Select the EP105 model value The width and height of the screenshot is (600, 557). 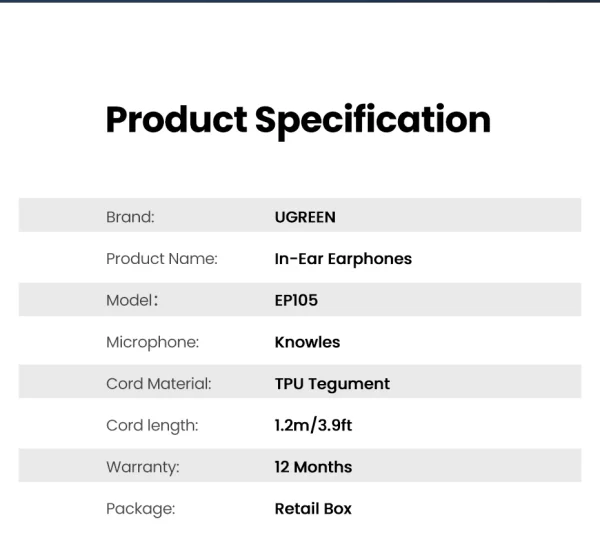point(296,300)
